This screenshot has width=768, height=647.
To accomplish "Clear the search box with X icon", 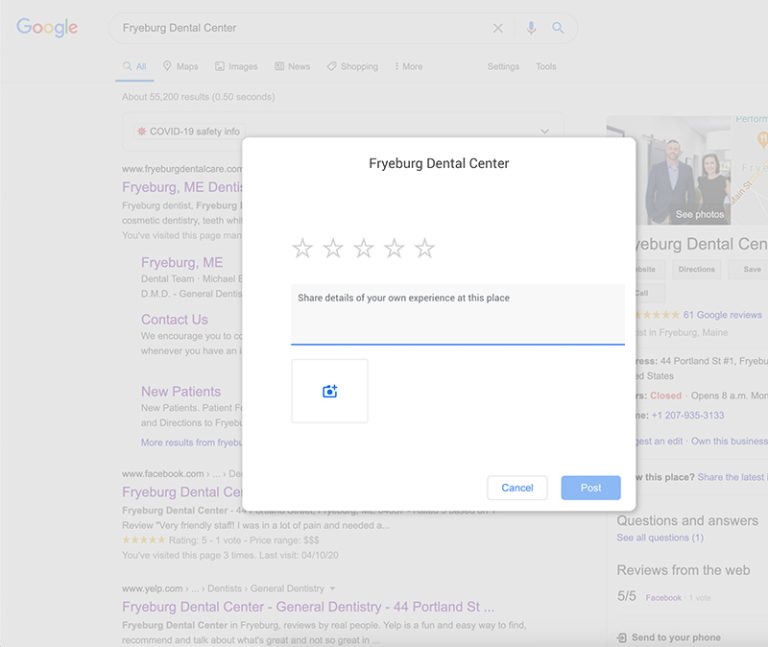I will pyautogui.click(x=498, y=28).
